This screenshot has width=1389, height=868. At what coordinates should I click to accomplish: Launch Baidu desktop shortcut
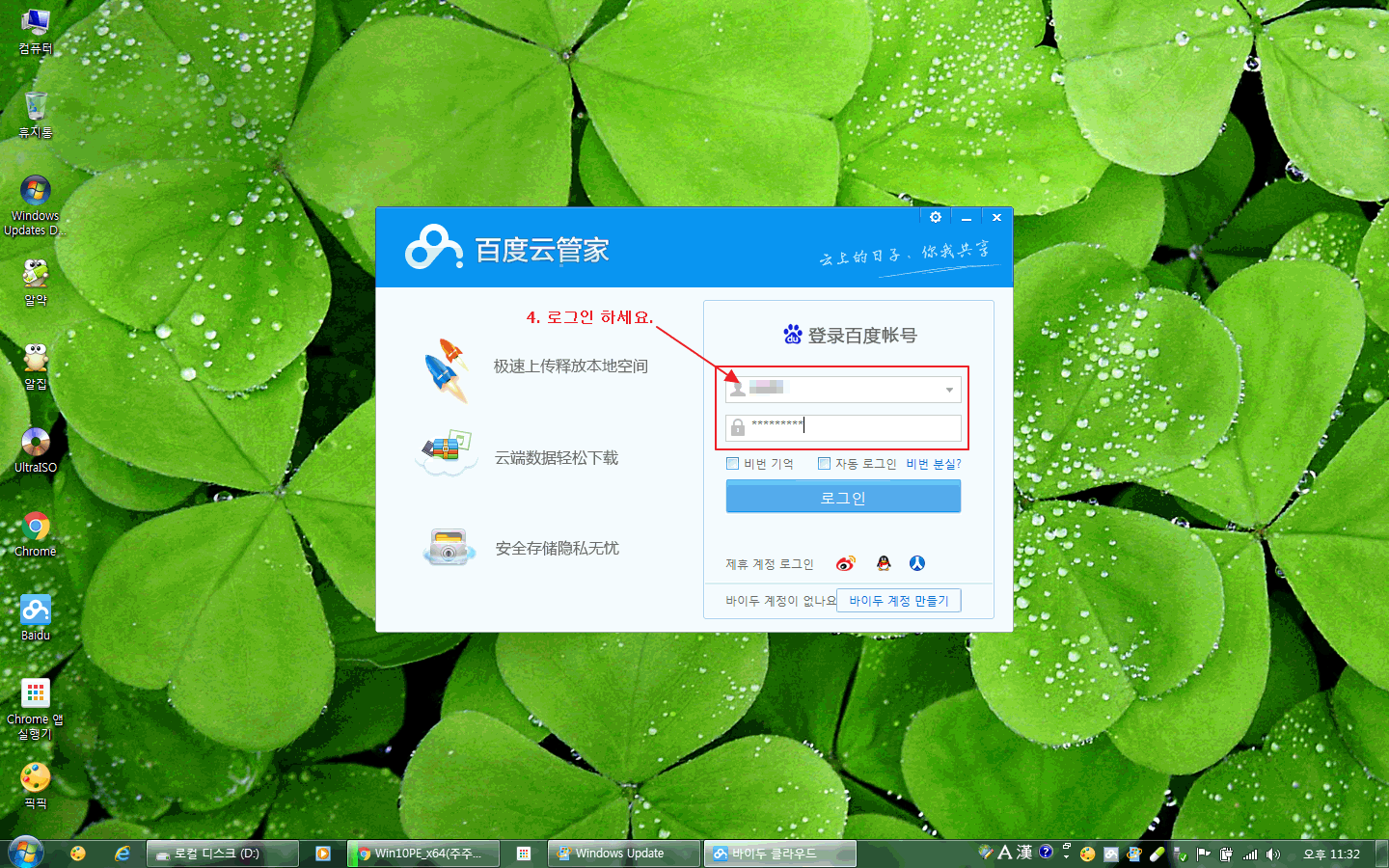[36, 618]
